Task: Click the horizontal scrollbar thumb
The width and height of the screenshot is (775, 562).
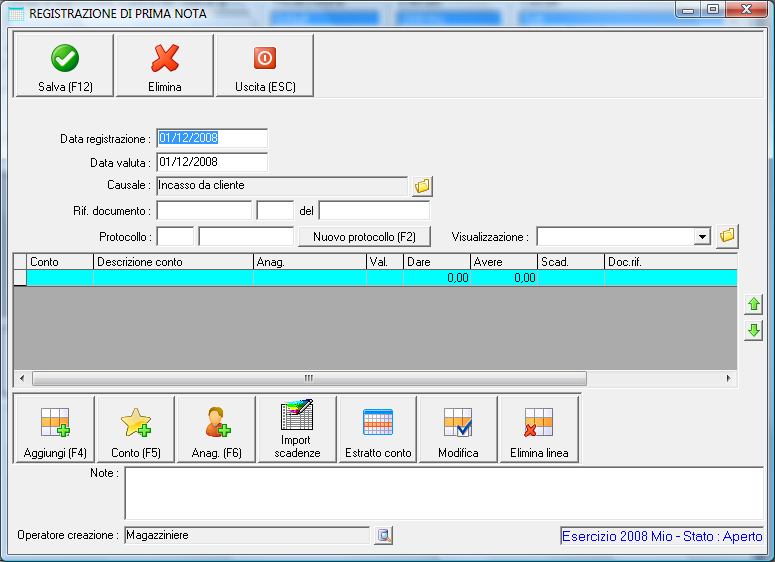Action: [x=309, y=379]
